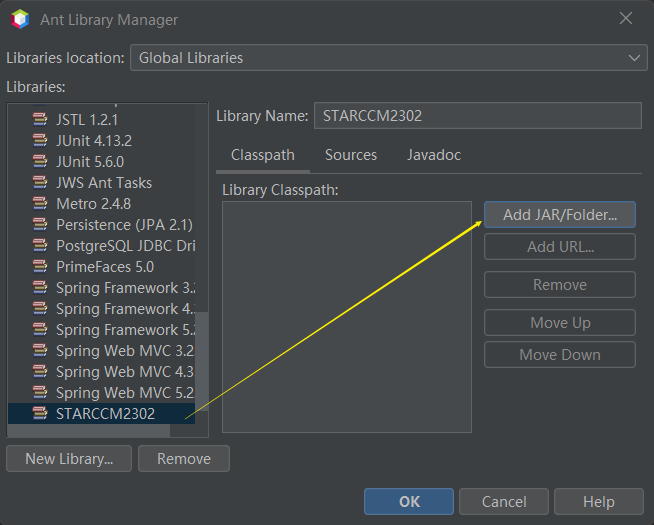Click the PostgreSQL JDBC Driver library icon

pos(40,245)
